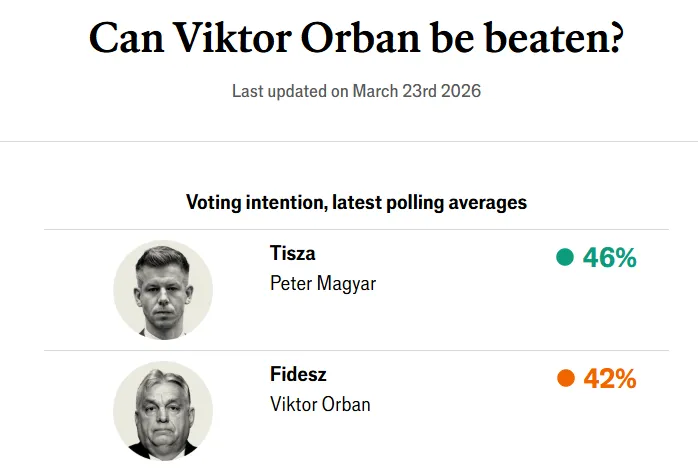This screenshot has height=470, width=698.
Task: Click the "Voting intention" heading text
Action: point(252,202)
